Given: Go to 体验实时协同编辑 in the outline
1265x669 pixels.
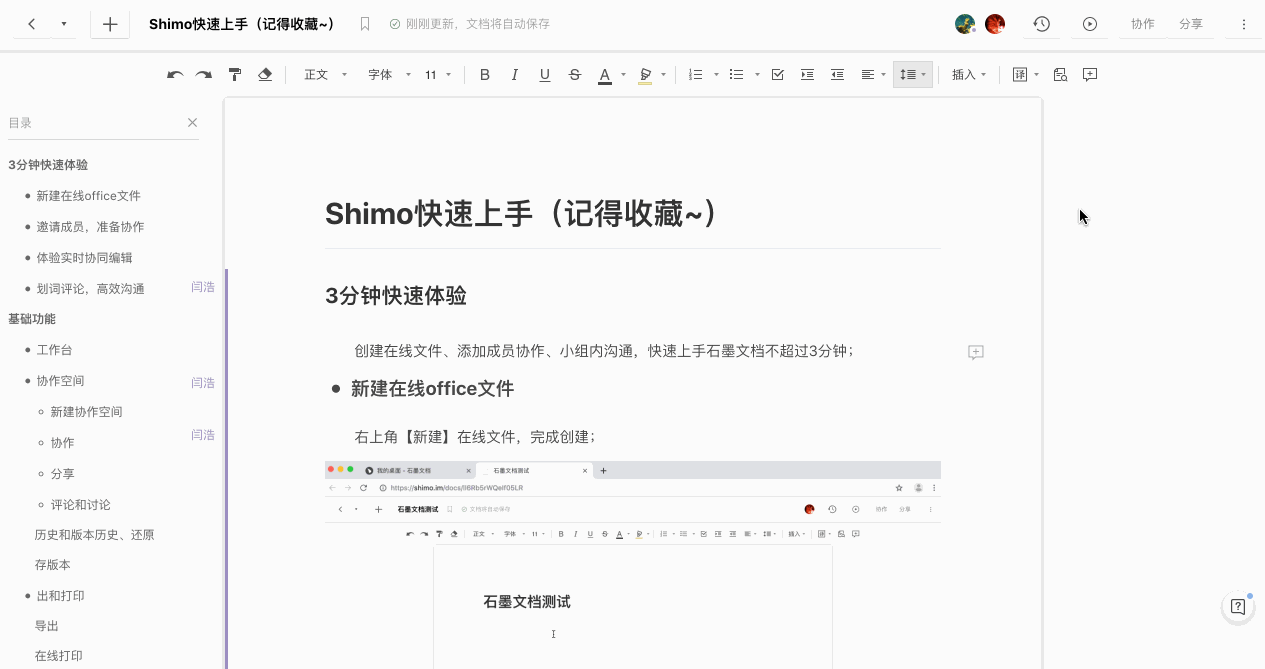Looking at the screenshot, I should [x=84, y=258].
